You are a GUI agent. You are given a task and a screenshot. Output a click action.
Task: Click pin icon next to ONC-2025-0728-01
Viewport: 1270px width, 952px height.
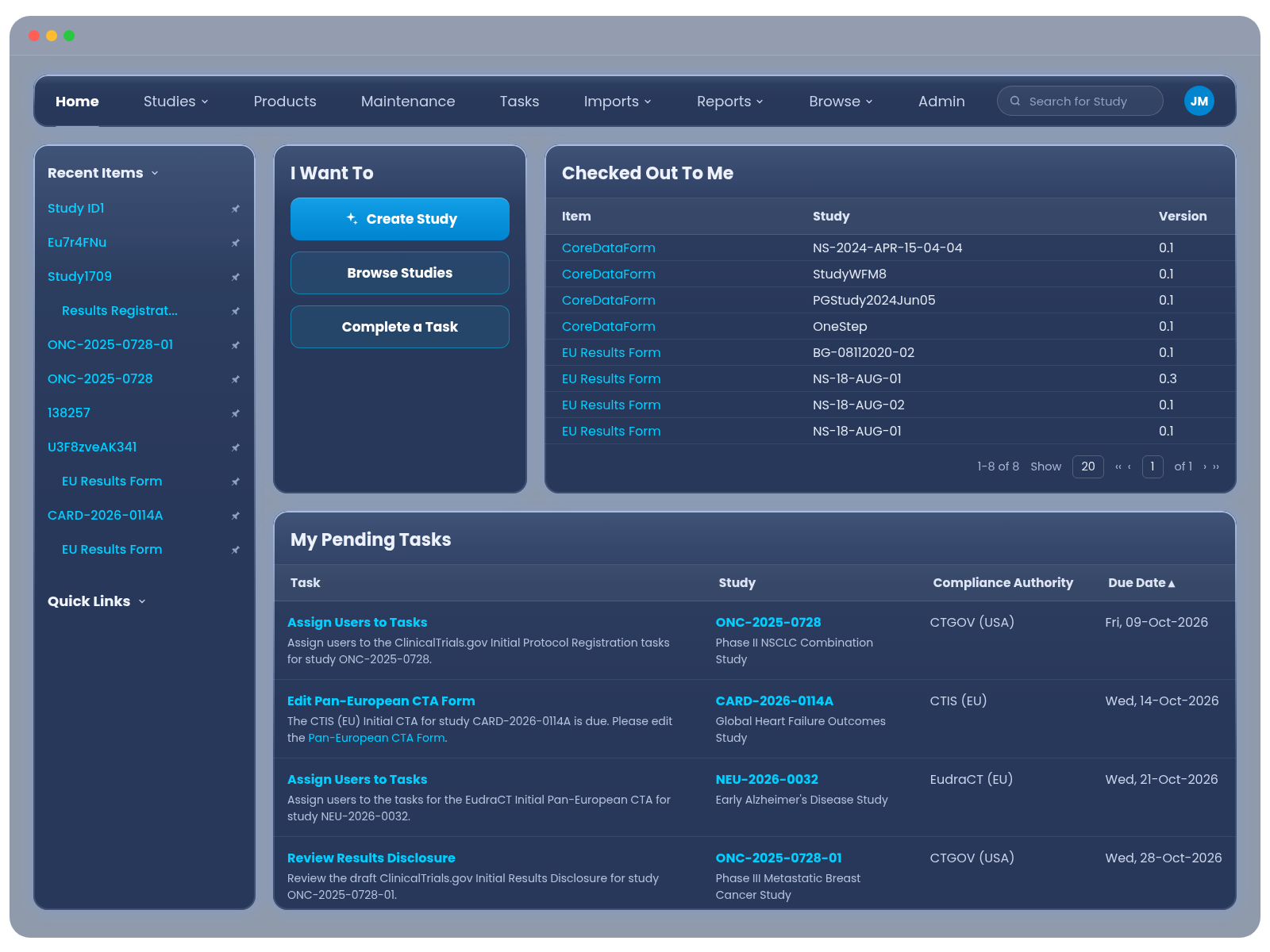pos(235,345)
